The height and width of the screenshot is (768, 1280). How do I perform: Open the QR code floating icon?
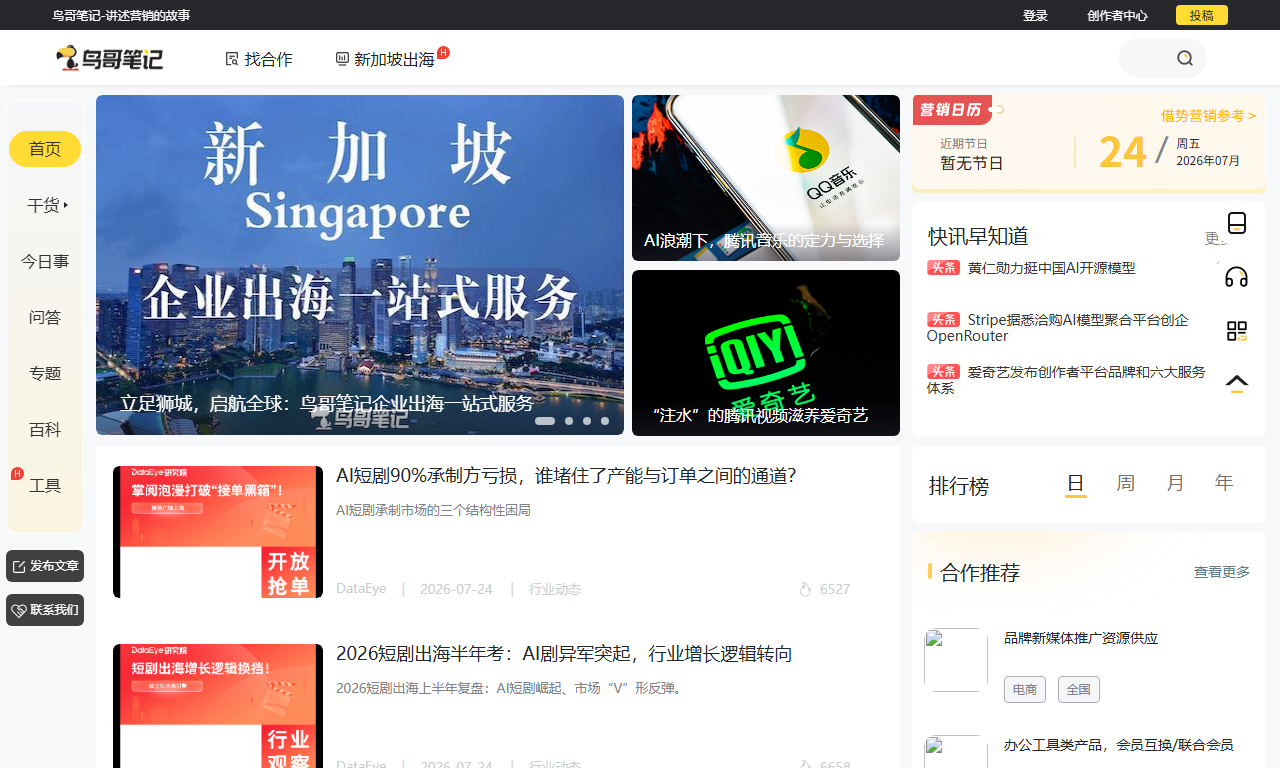point(1237,331)
